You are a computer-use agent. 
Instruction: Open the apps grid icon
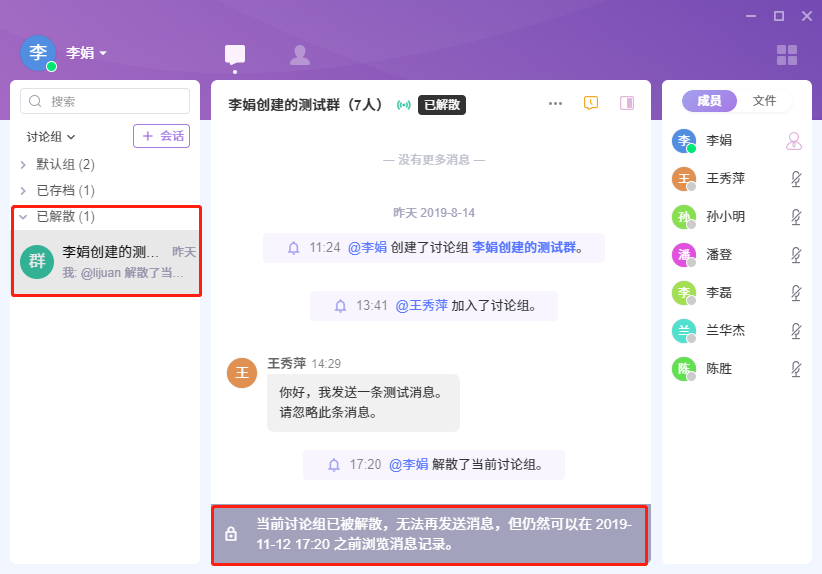pos(787,55)
